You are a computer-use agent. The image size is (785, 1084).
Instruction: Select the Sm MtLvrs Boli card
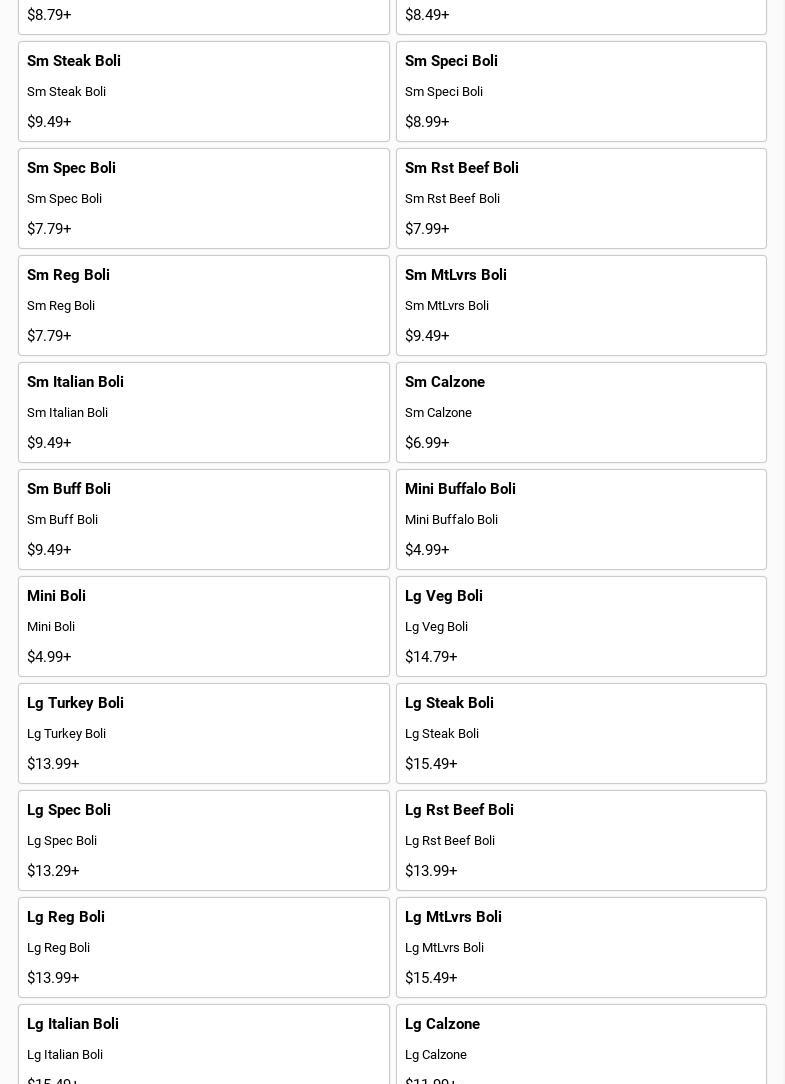581,305
